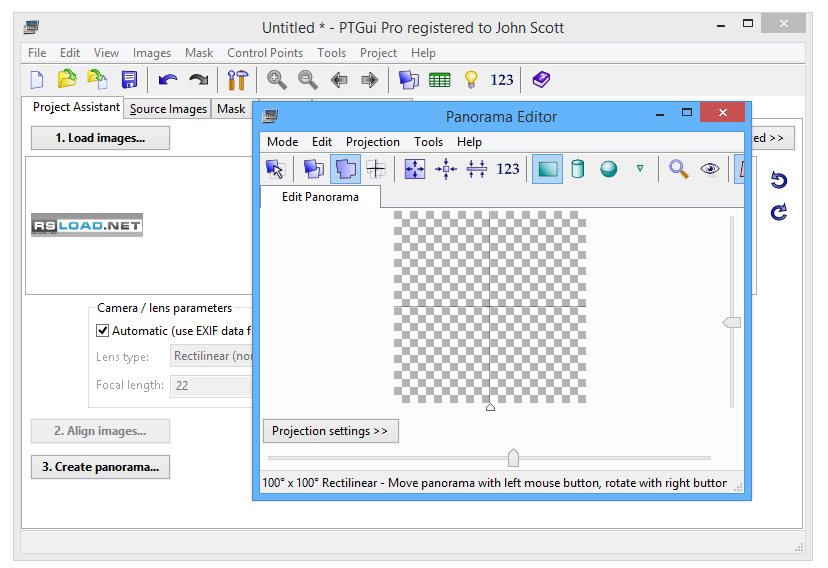
Task: Click the 2. Align images button
Action: [x=100, y=431]
